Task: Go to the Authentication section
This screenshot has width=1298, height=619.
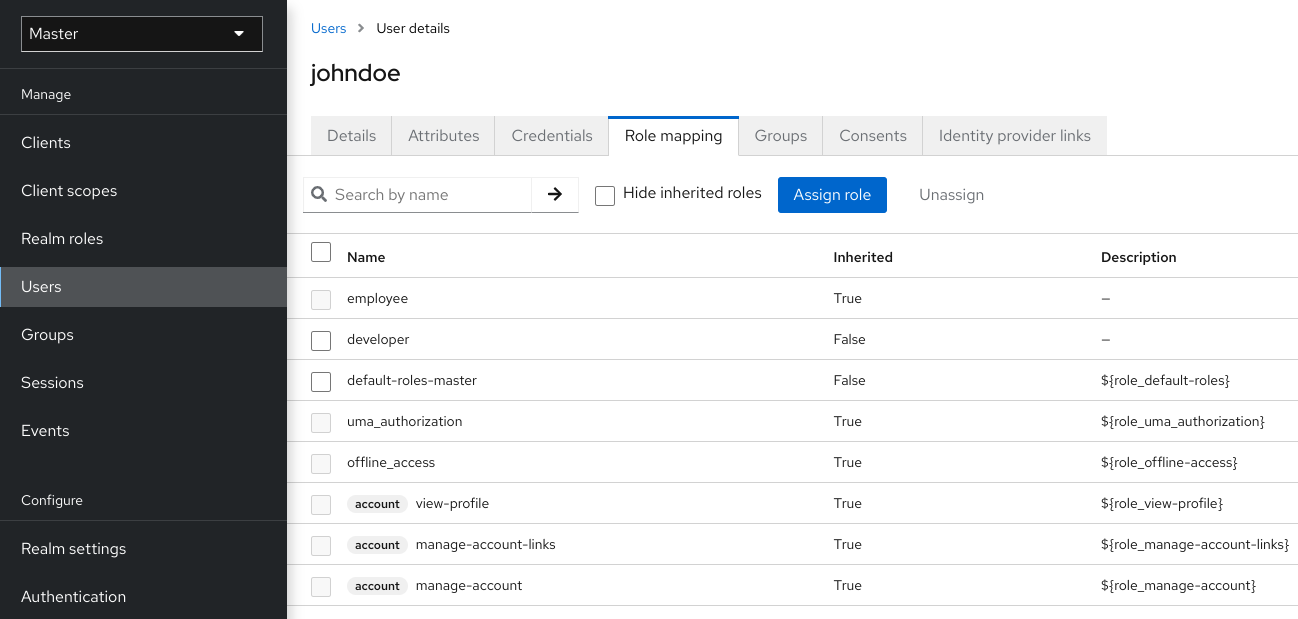Action: pos(73,596)
